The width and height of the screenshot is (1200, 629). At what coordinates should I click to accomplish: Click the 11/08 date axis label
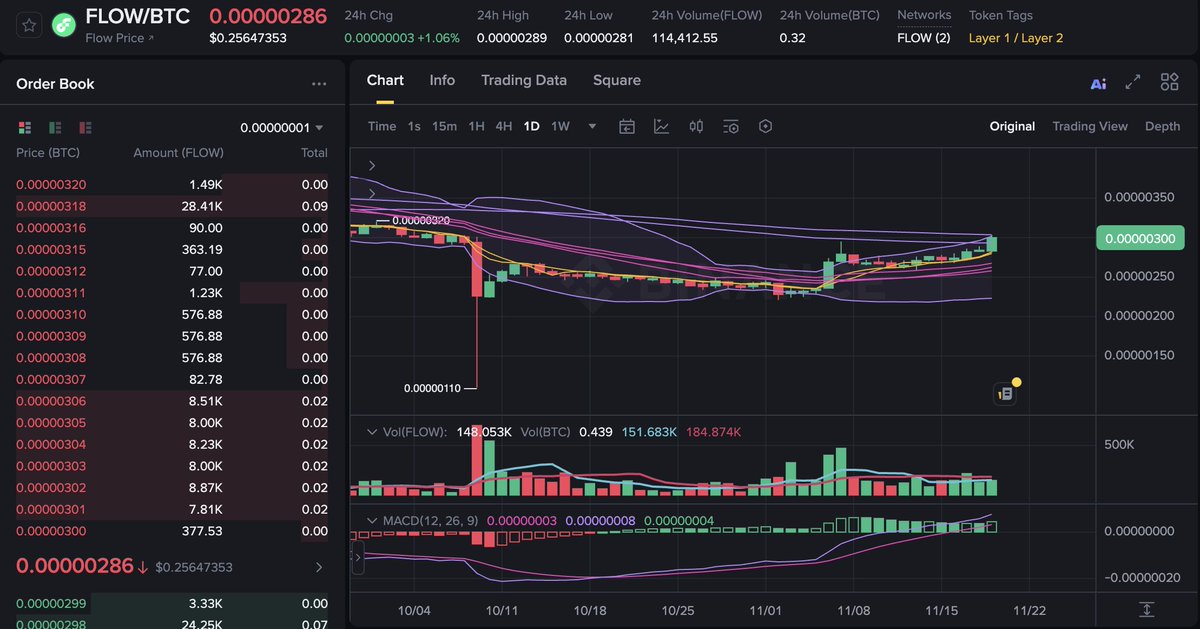pyautogui.click(x=853, y=610)
